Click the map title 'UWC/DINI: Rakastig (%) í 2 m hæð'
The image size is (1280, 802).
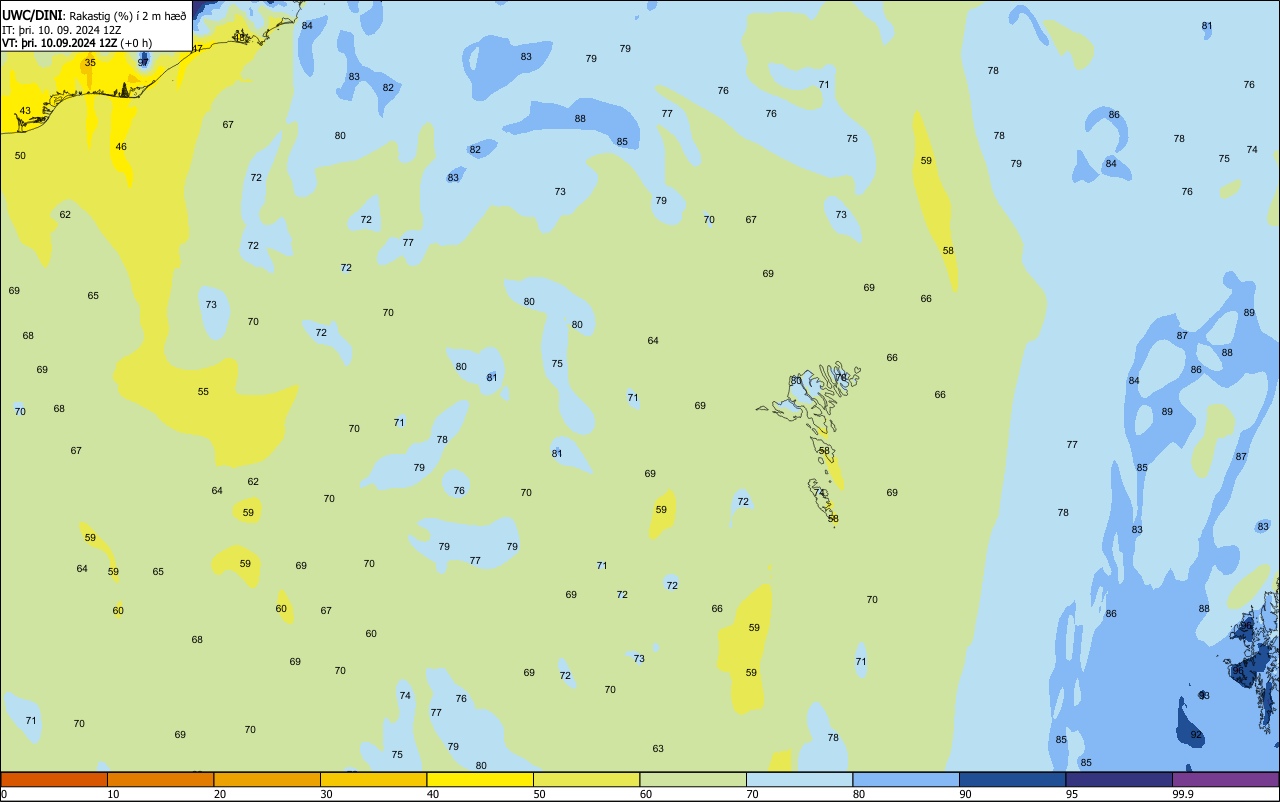94,15
